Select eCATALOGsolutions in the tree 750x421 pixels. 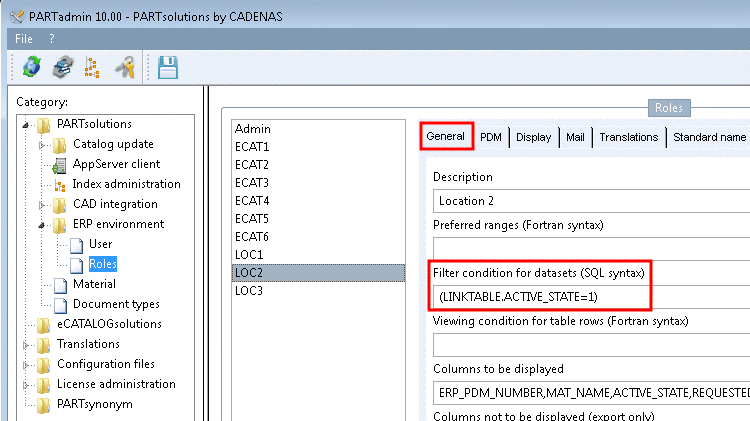109,324
